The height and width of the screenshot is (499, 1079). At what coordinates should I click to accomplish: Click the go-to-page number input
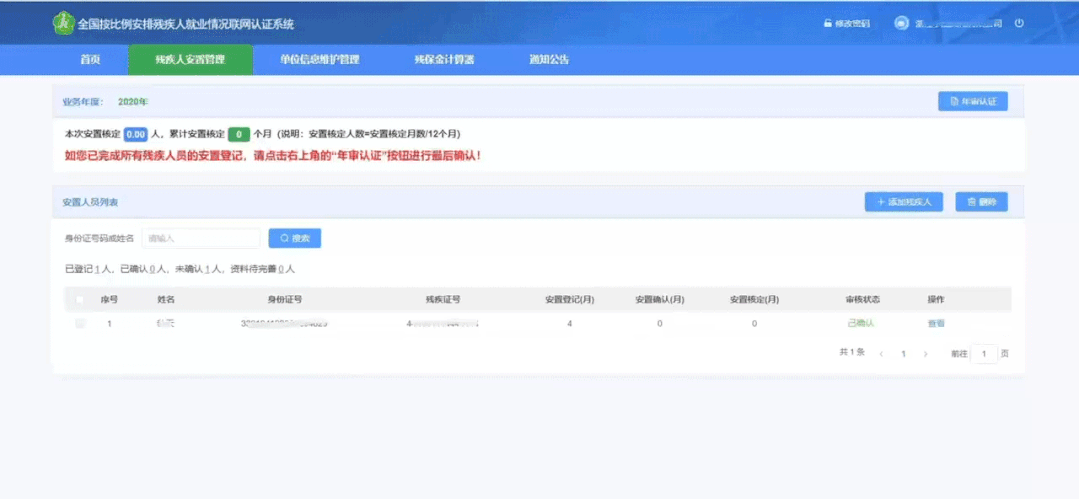984,354
